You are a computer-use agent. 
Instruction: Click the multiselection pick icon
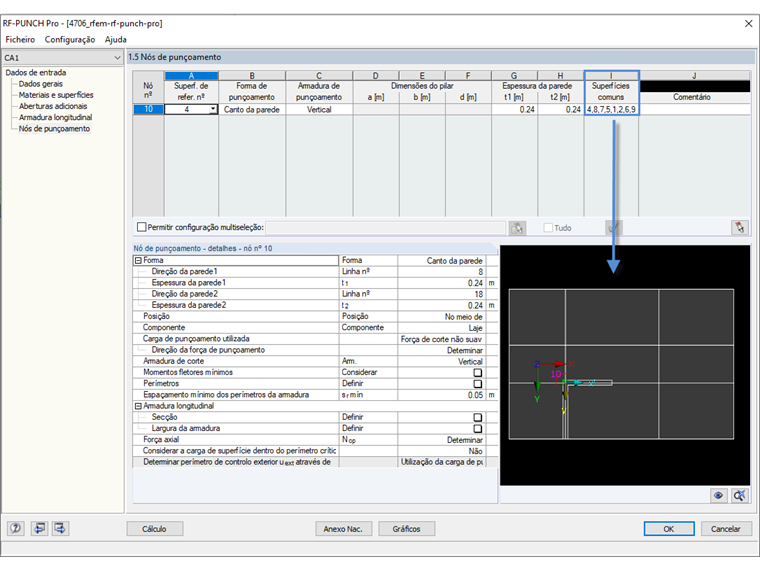coord(517,228)
